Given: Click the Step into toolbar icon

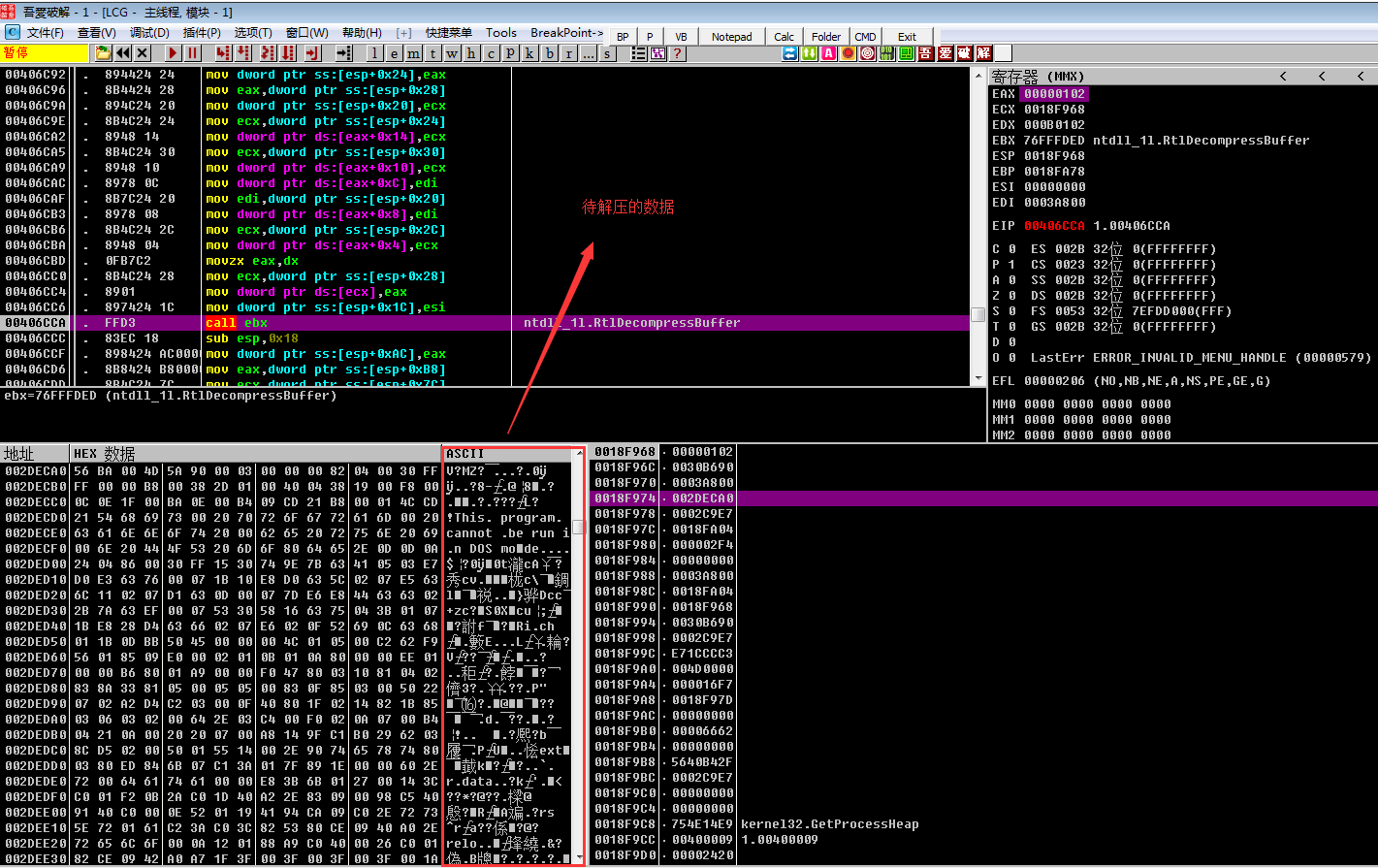Looking at the screenshot, I should click(223, 53).
